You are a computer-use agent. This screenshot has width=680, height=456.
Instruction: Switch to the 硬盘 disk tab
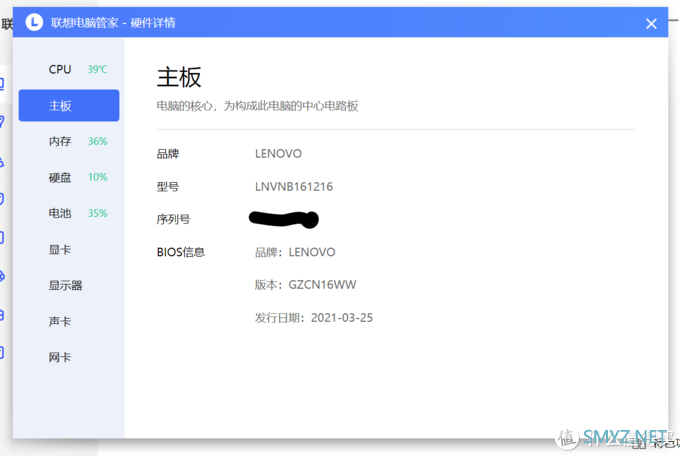[x=69, y=177]
